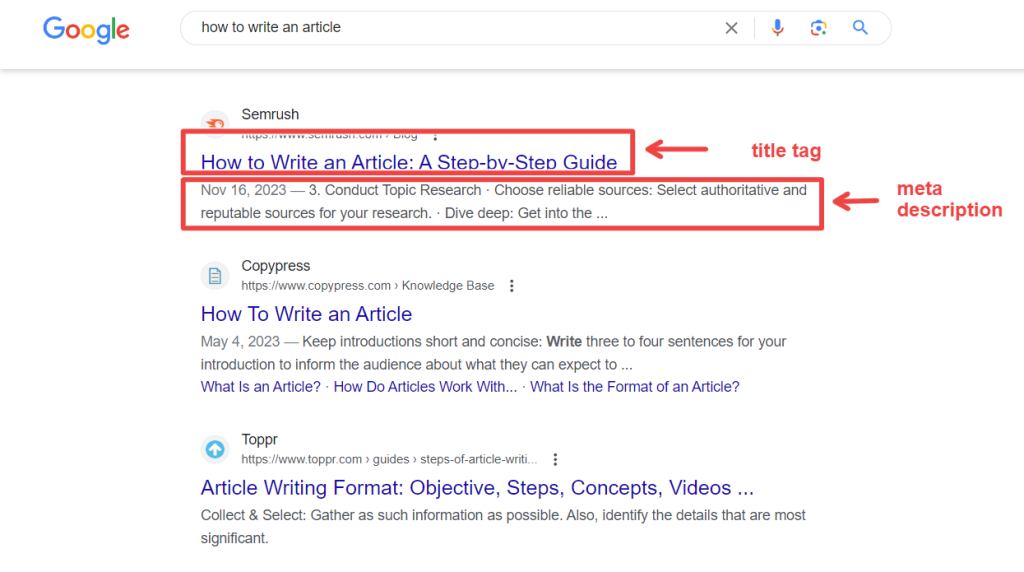Open the Toppr favicon
The width and height of the screenshot is (1024, 572).
point(215,449)
